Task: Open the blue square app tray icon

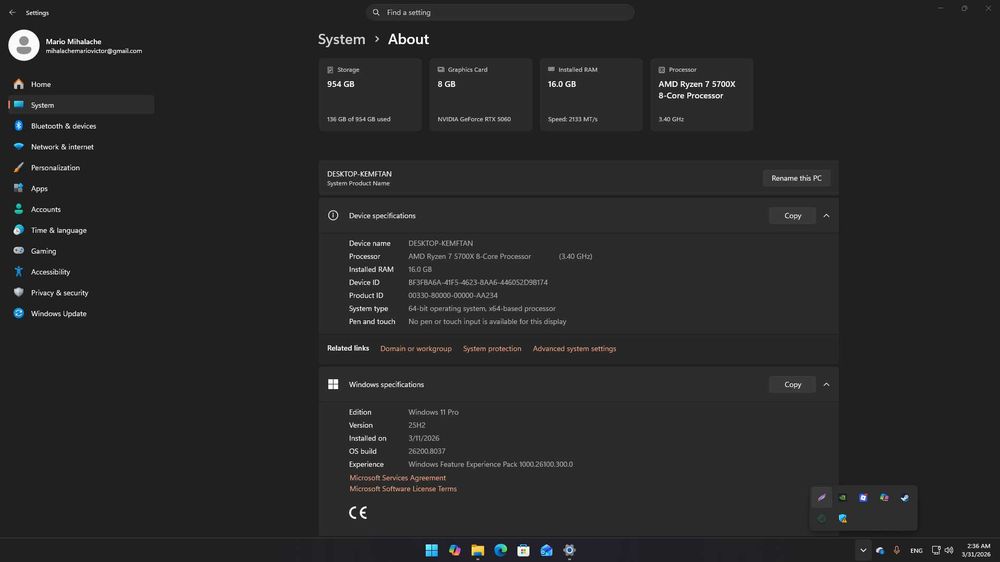Action: 863,498
